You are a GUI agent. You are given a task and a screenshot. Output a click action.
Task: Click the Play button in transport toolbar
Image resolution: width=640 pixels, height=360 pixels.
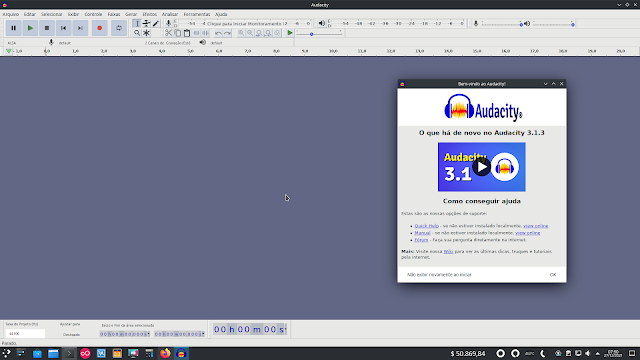coord(30,28)
